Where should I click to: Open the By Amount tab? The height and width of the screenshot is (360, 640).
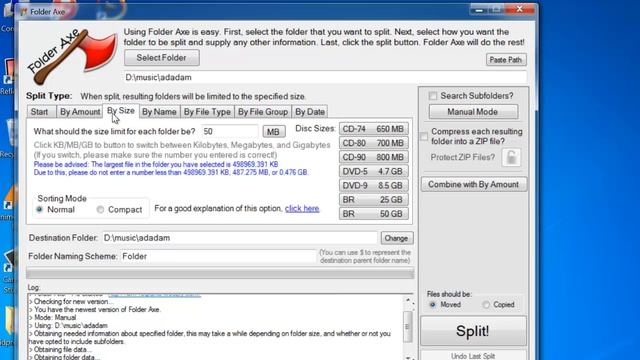coord(80,111)
